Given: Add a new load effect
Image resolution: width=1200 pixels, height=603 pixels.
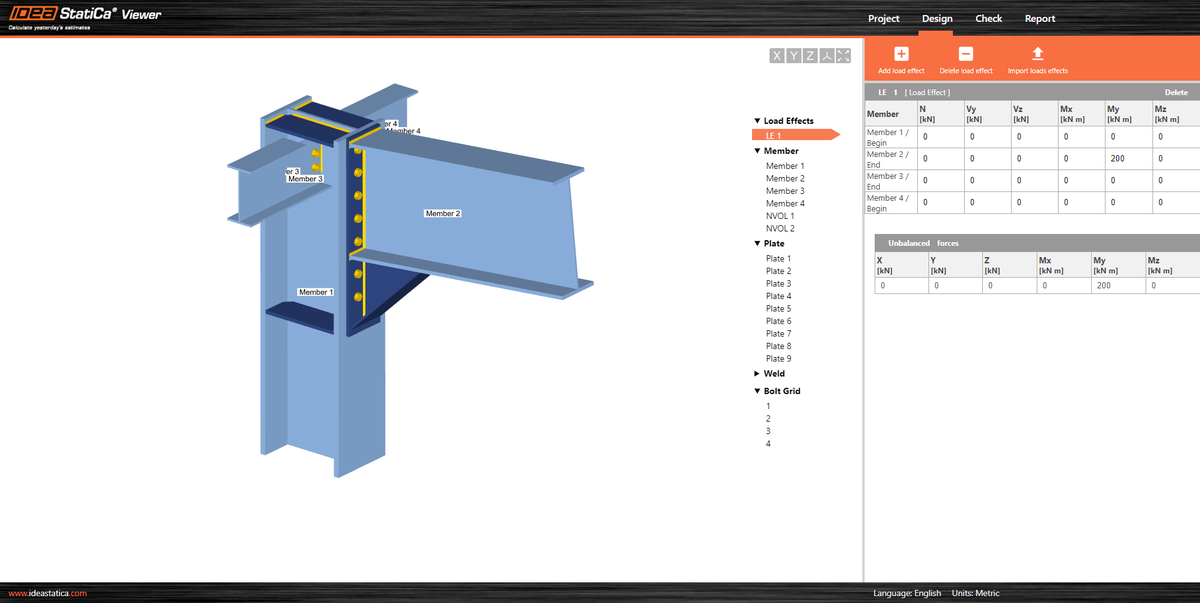Looking at the screenshot, I should point(900,57).
